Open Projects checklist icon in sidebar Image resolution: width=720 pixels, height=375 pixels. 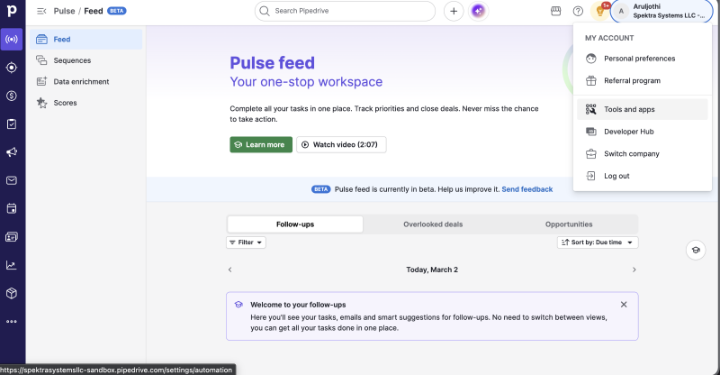point(11,124)
